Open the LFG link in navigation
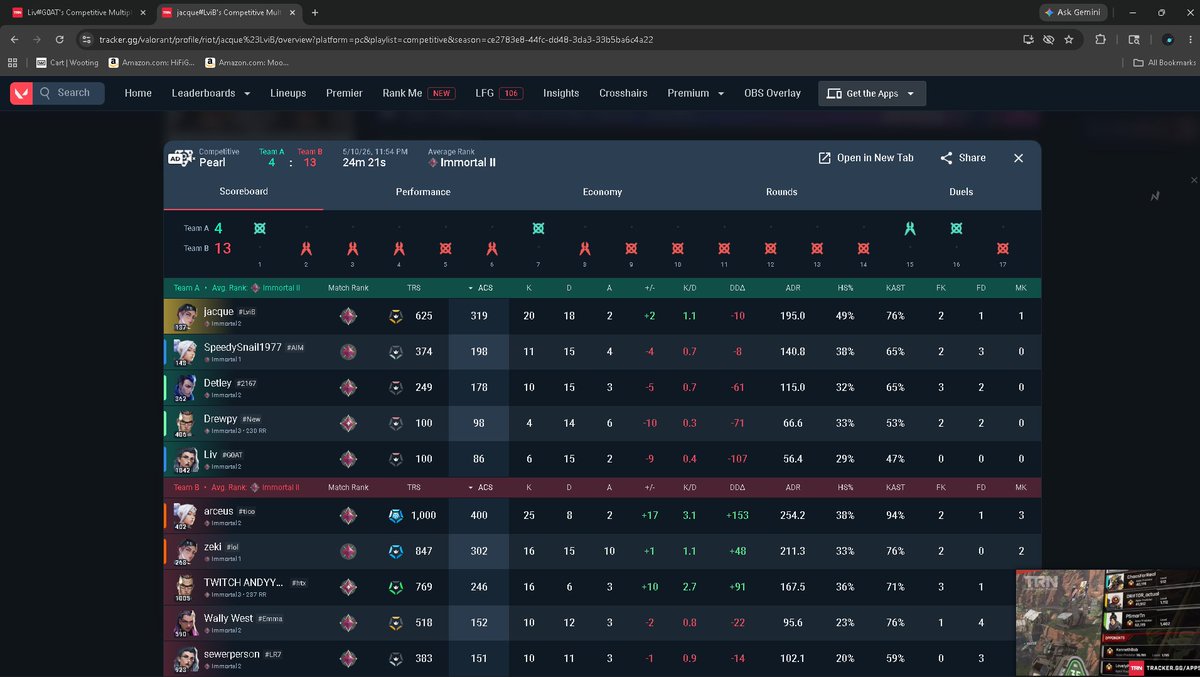1200x677 pixels. [x=499, y=93]
